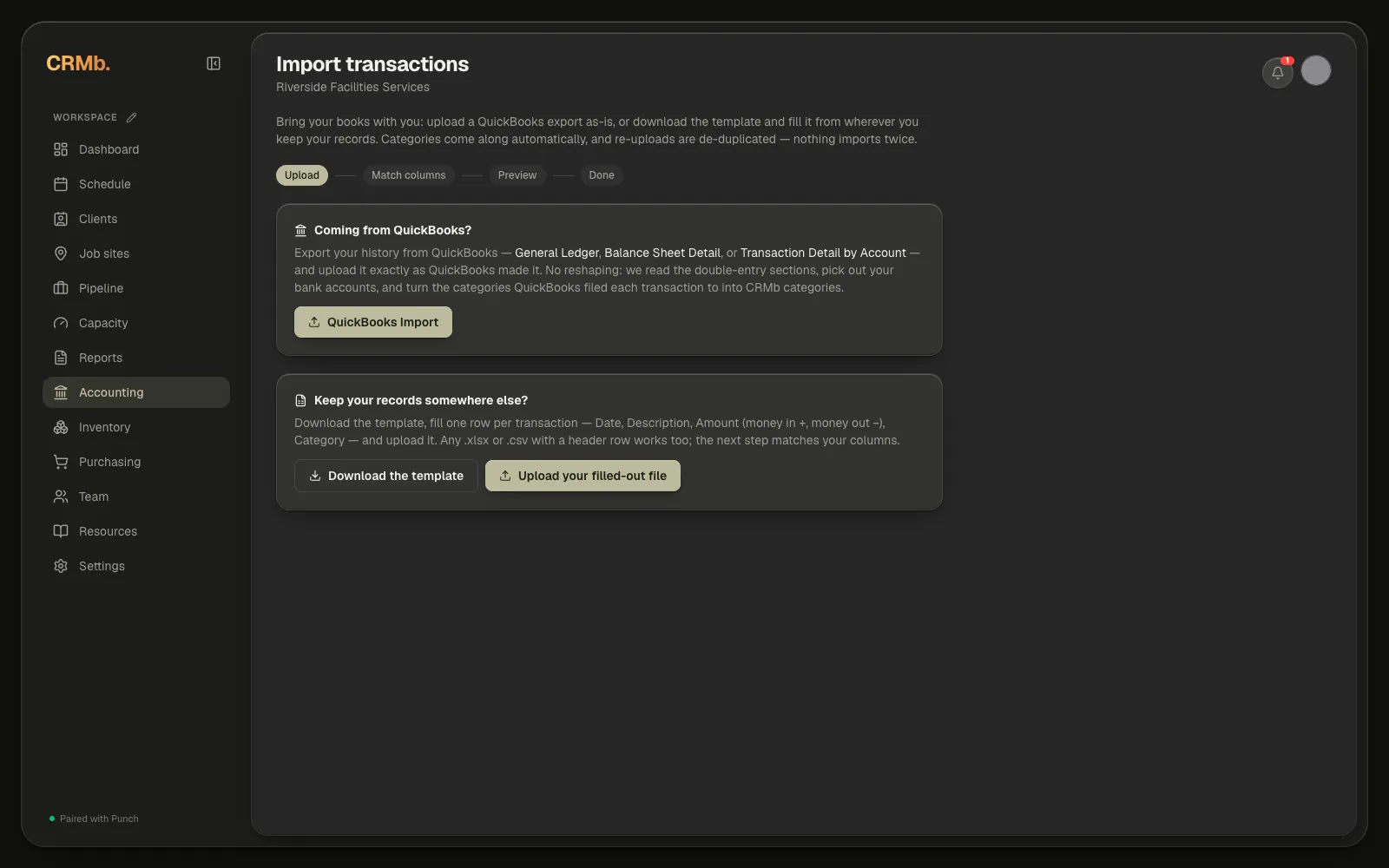This screenshot has height=868, width=1389.
Task: Open the Pipeline section
Action: coord(136,288)
